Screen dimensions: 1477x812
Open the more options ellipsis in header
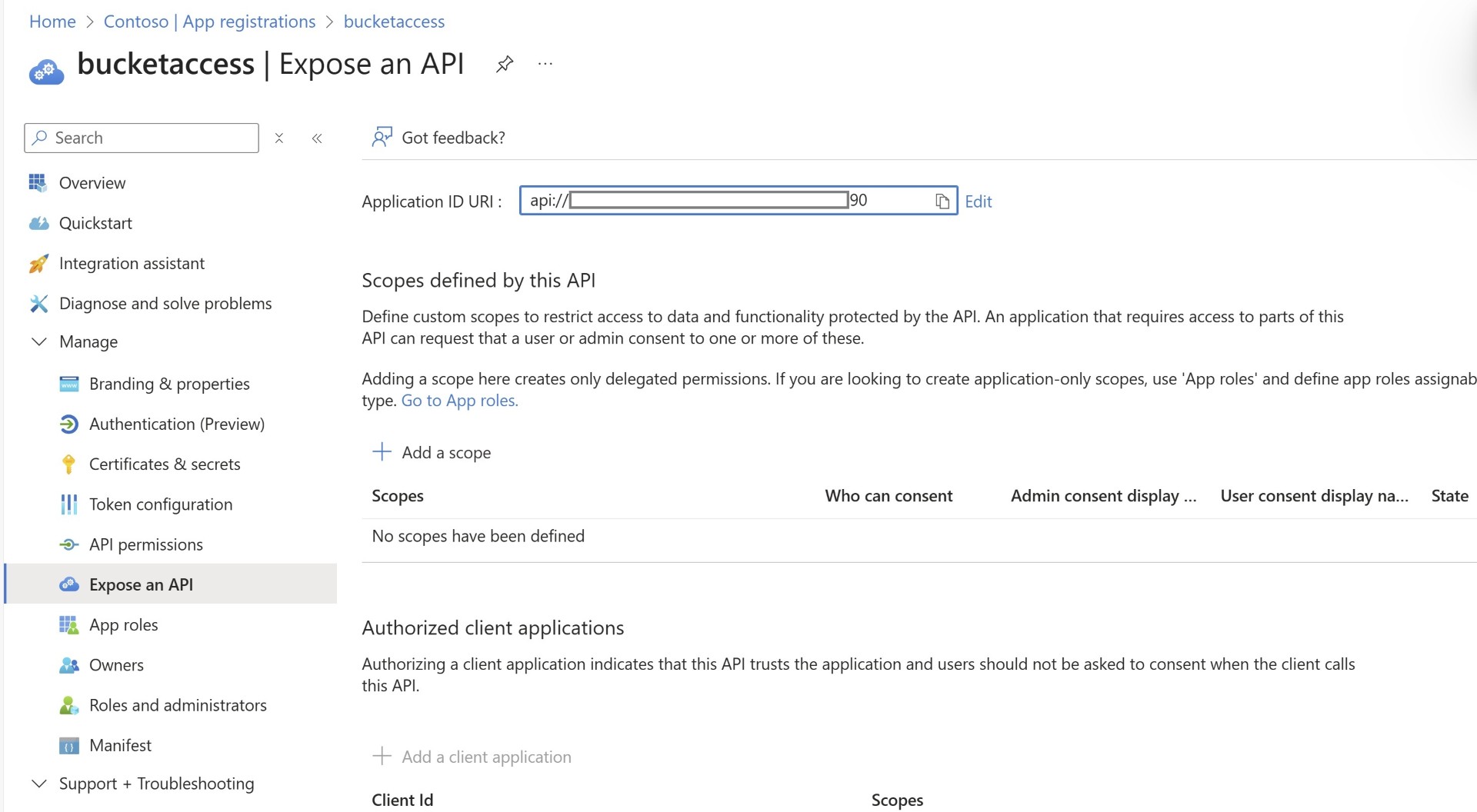[x=545, y=64]
